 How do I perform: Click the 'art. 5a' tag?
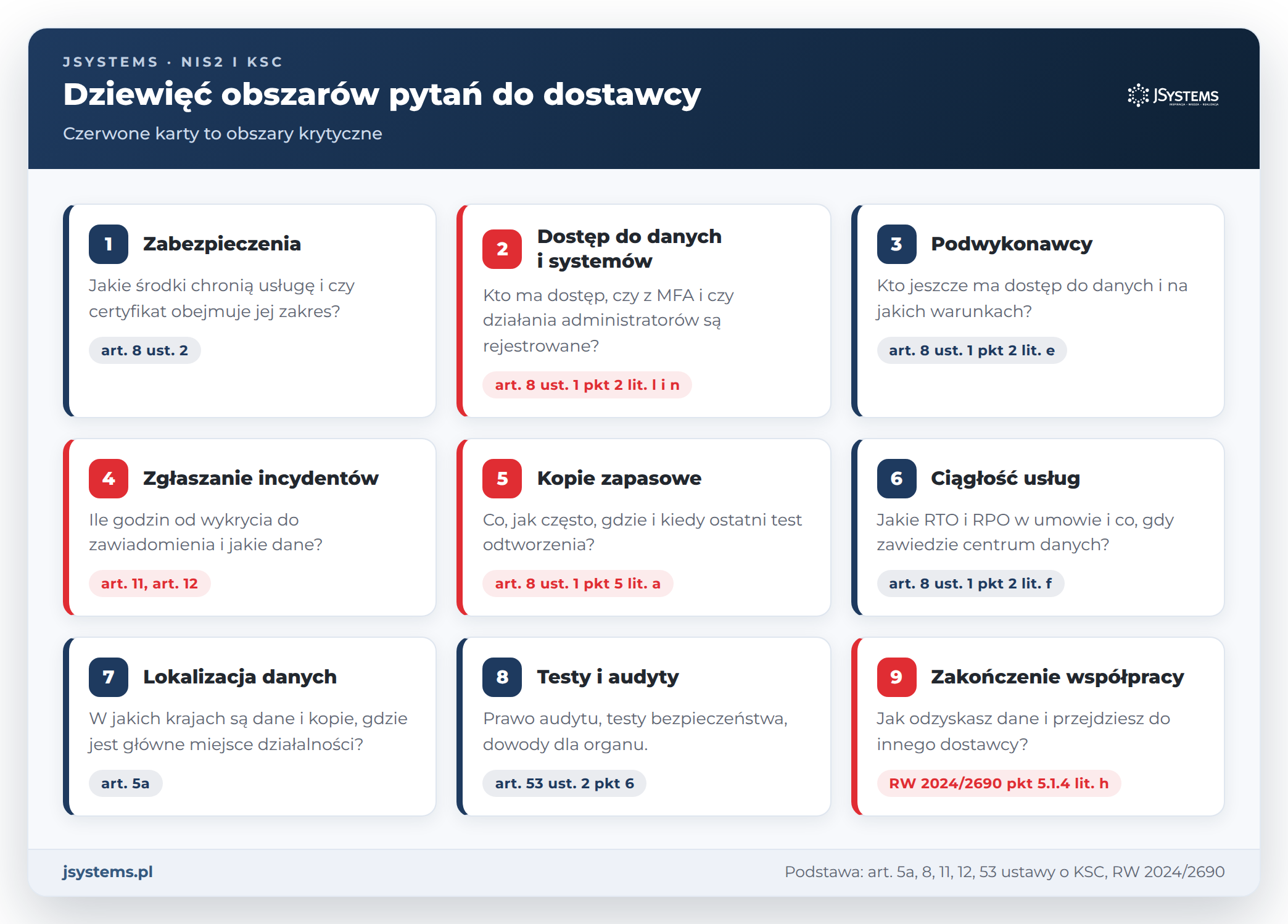(125, 783)
